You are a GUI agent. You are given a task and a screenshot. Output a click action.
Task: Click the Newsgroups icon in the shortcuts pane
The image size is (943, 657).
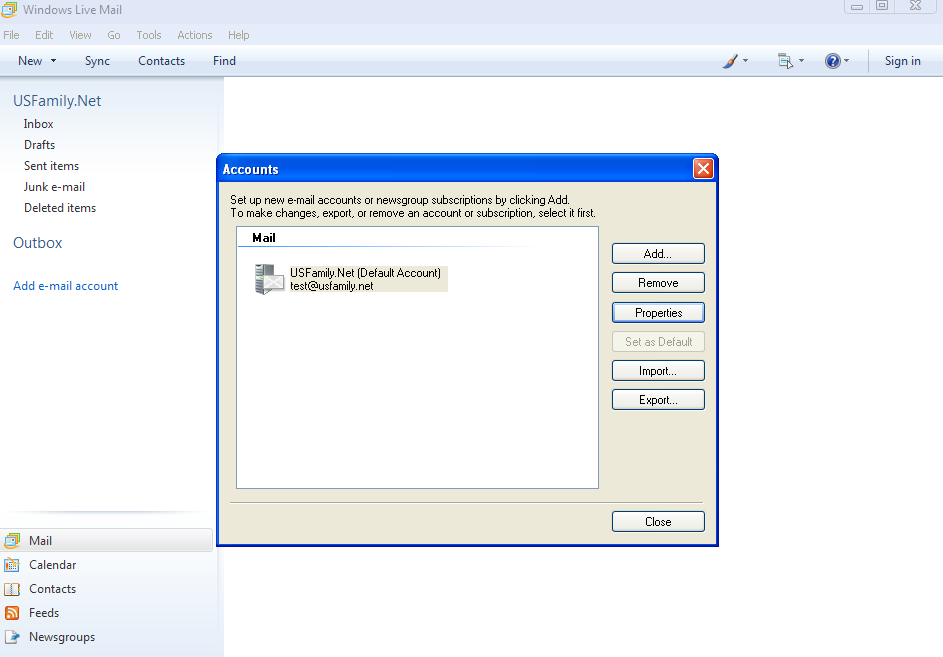coord(12,637)
